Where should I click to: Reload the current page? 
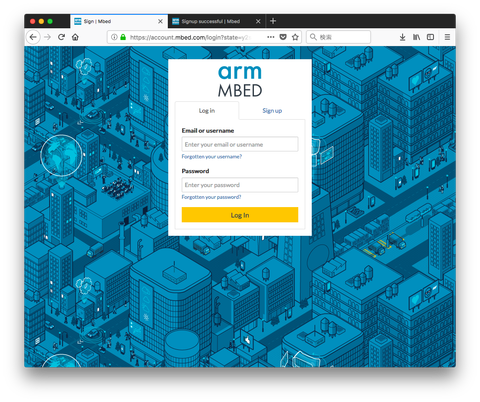click(x=61, y=37)
